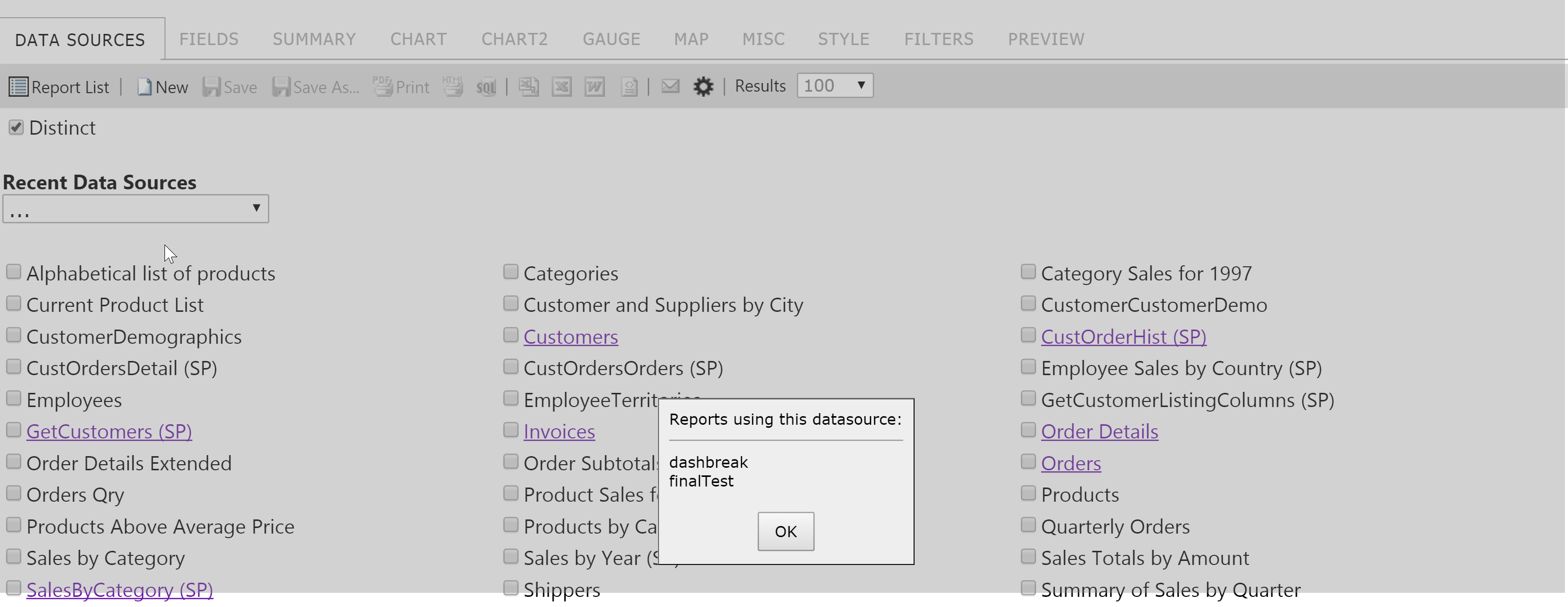The height and width of the screenshot is (607, 1568).
Task: Follow the Order Details link
Action: coord(1099,432)
